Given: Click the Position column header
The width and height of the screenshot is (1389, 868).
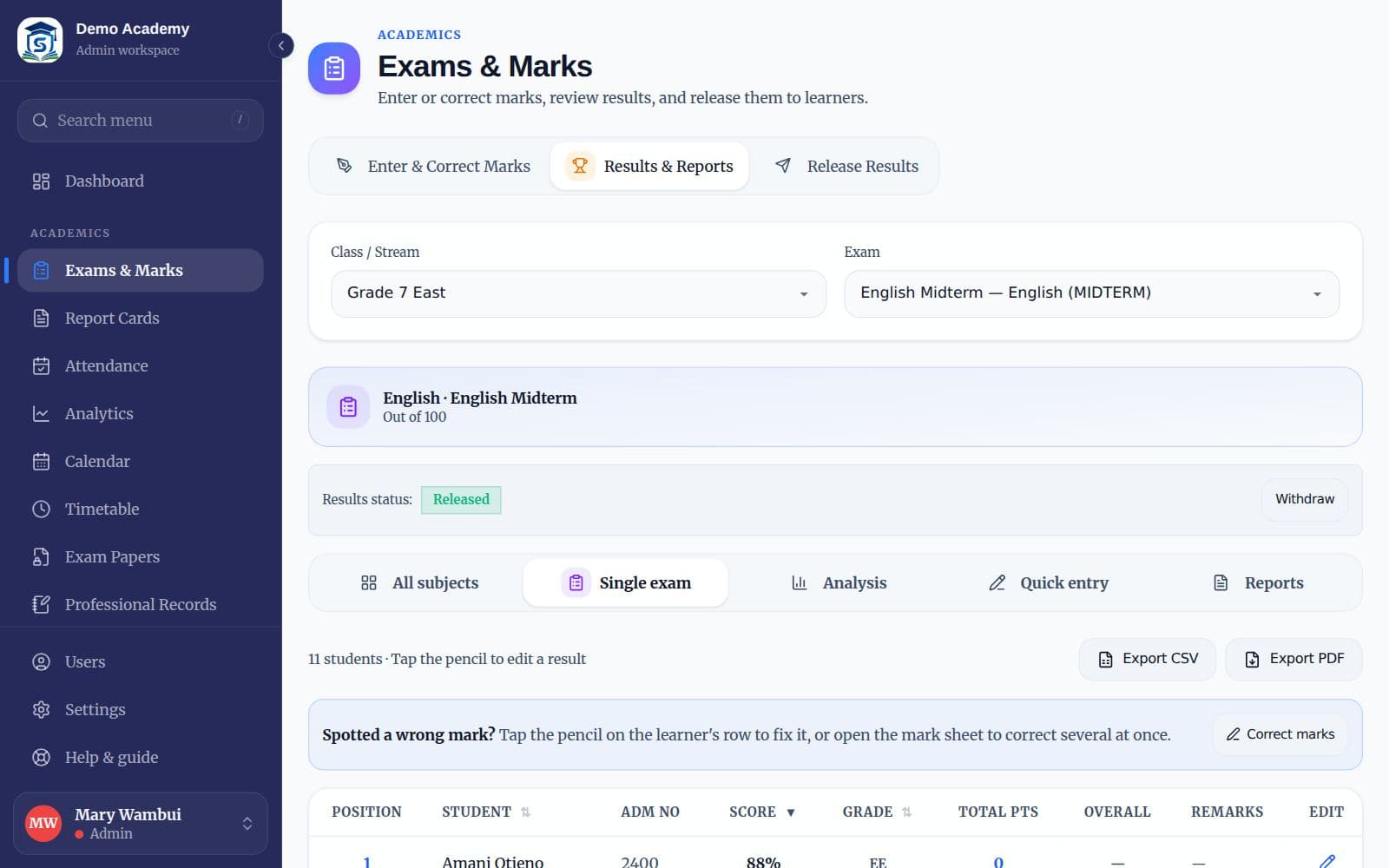Looking at the screenshot, I should [x=366, y=812].
